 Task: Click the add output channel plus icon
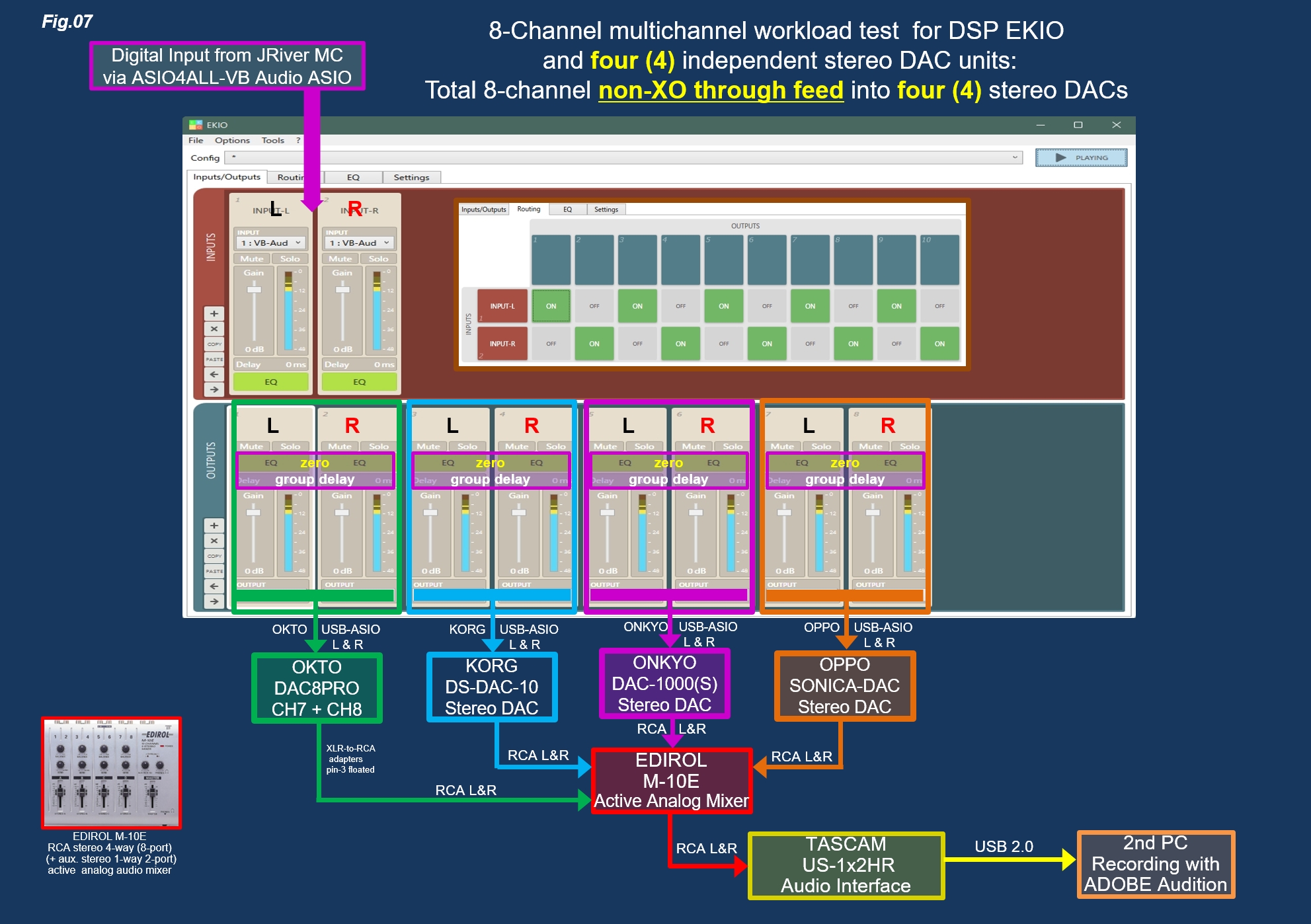click(x=214, y=525)
